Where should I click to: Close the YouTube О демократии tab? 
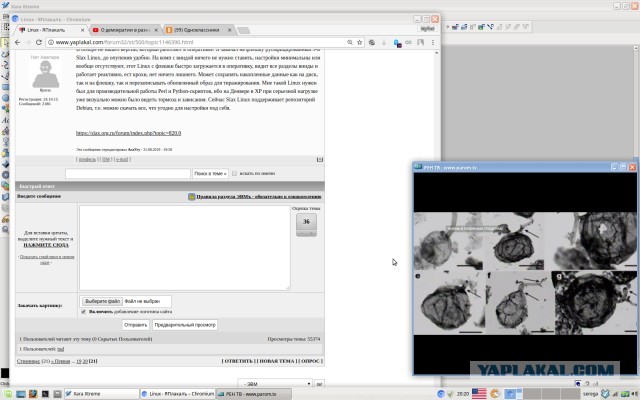(x=156, y=30)
